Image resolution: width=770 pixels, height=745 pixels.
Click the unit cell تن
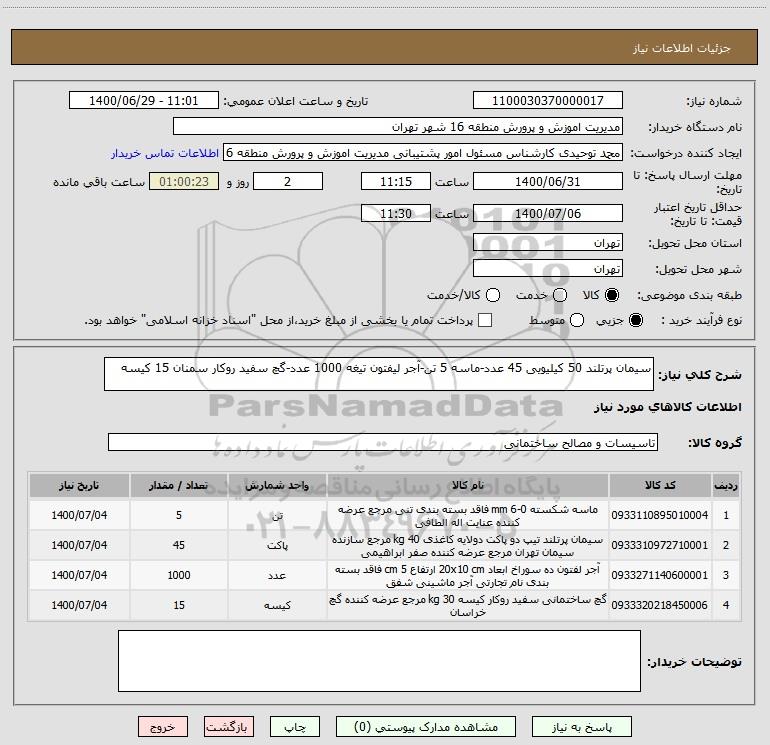(x=277, y=515)
